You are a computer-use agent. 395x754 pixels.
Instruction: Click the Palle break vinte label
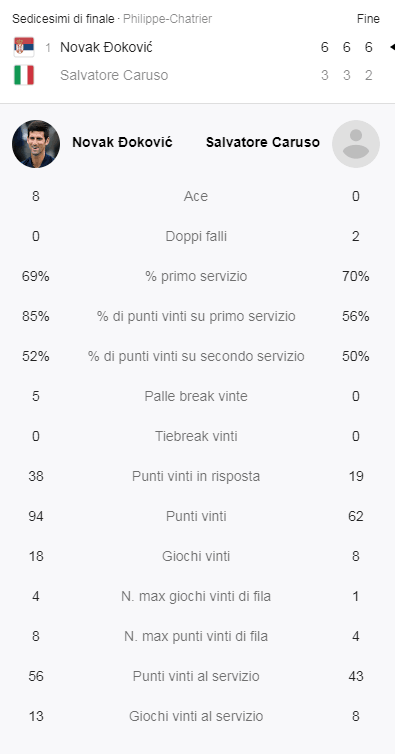click(x=196, y=396)
